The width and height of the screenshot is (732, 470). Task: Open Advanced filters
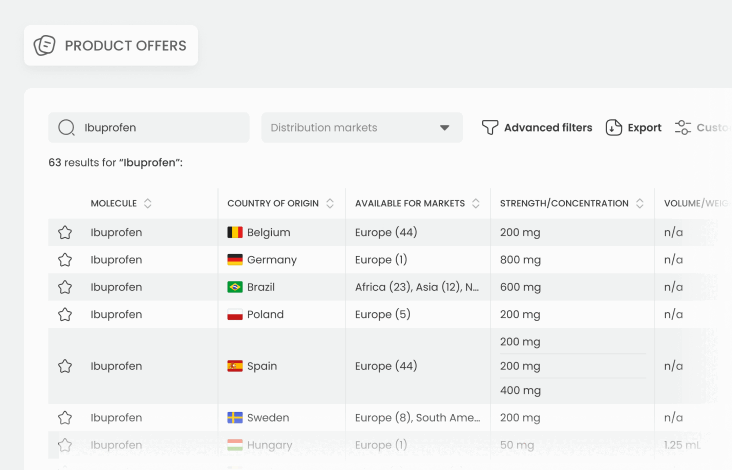[547, 128]
